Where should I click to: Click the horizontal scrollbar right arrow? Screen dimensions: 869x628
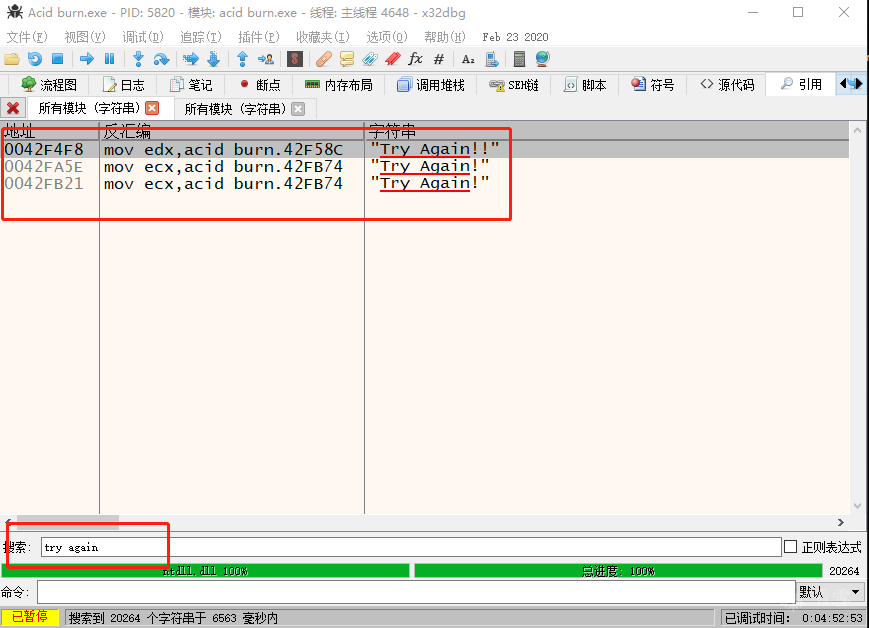click(x=841, y=522)
